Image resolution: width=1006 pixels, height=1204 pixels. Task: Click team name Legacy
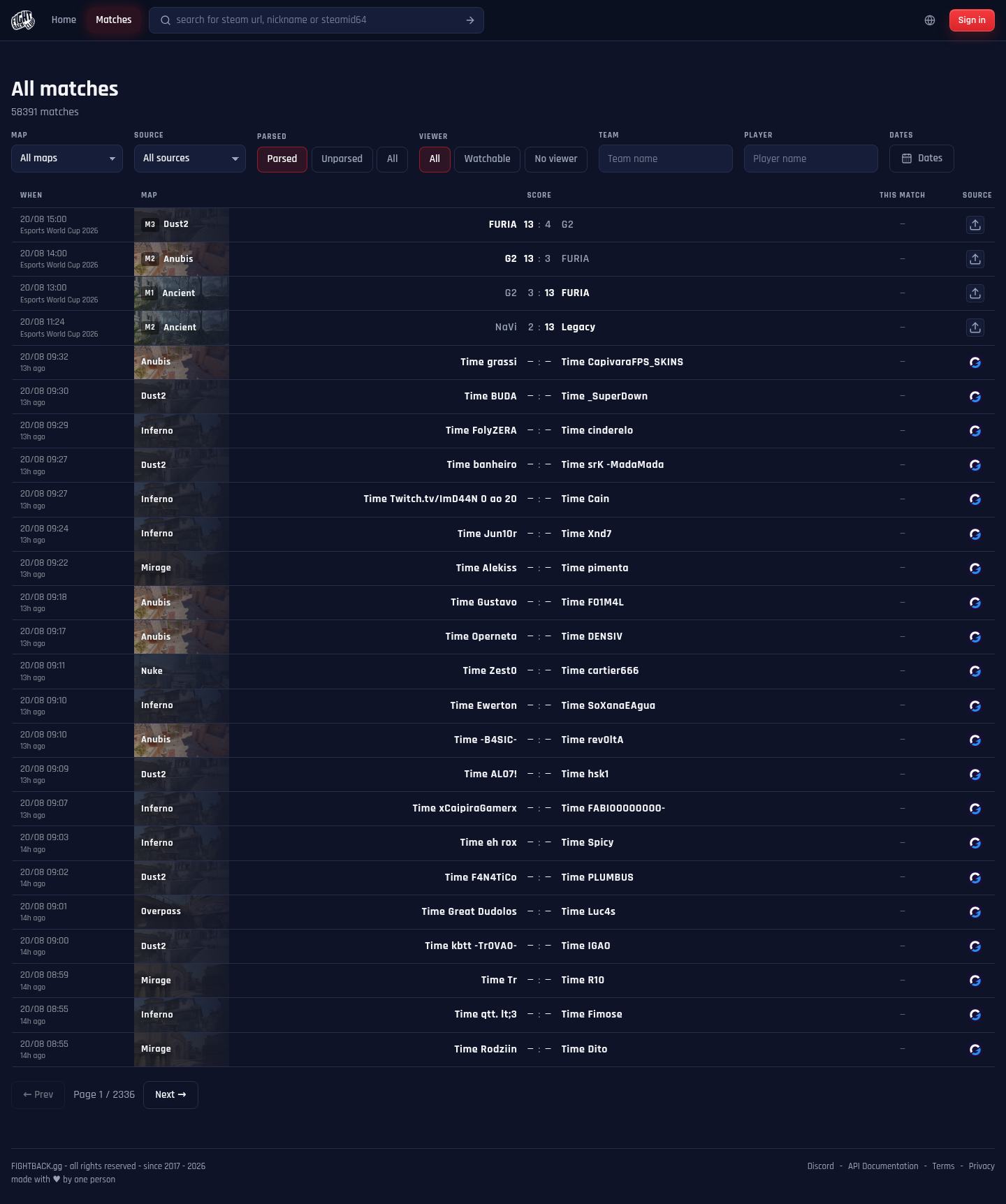click(x=578, y=328)
